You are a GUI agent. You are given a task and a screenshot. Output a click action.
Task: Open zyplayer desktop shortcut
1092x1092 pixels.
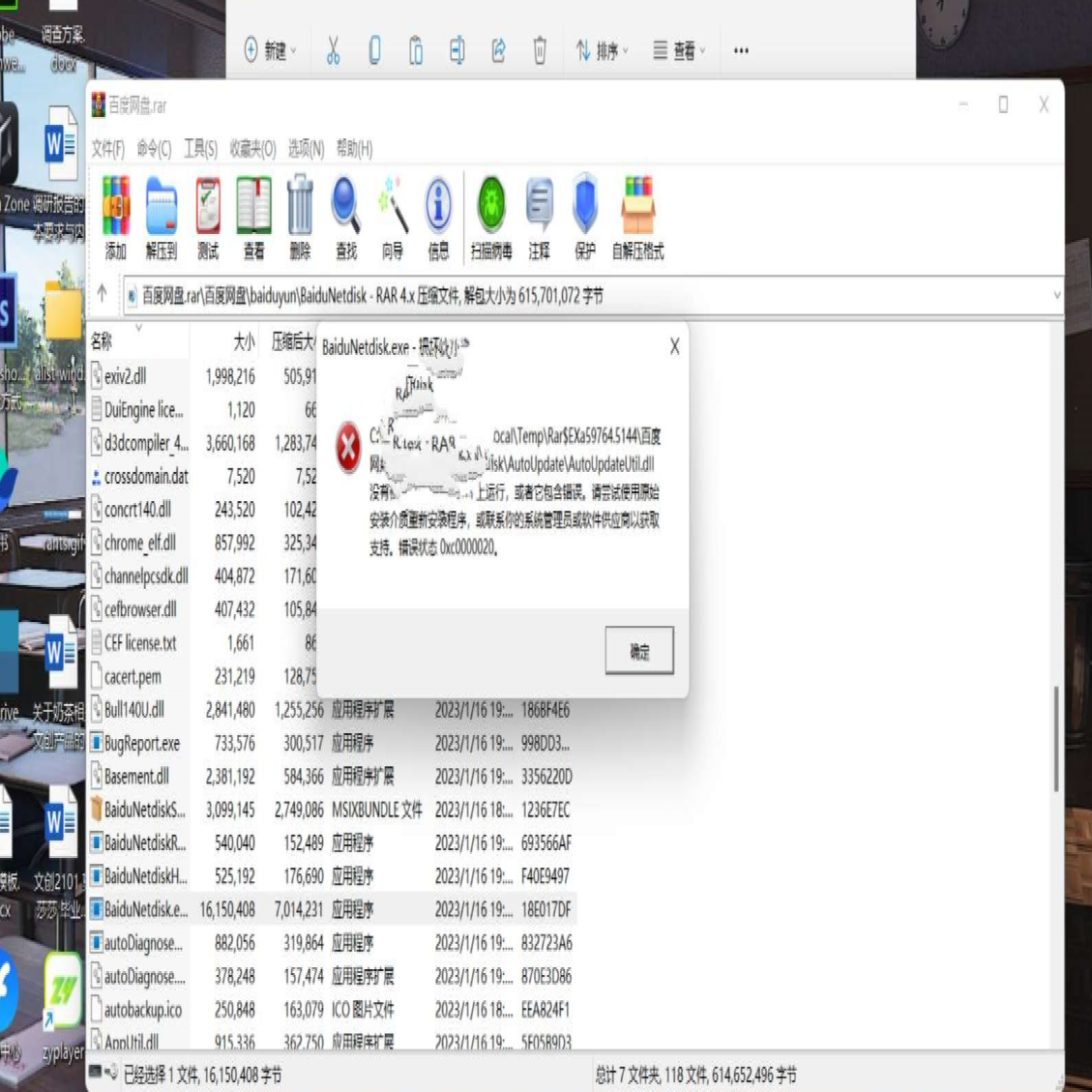click(63, 1006)
